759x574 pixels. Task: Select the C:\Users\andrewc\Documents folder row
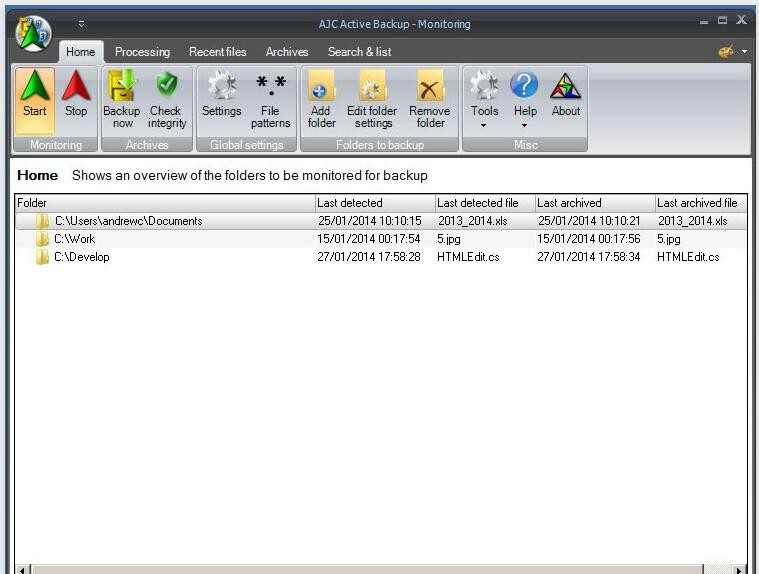coord(381,221)
